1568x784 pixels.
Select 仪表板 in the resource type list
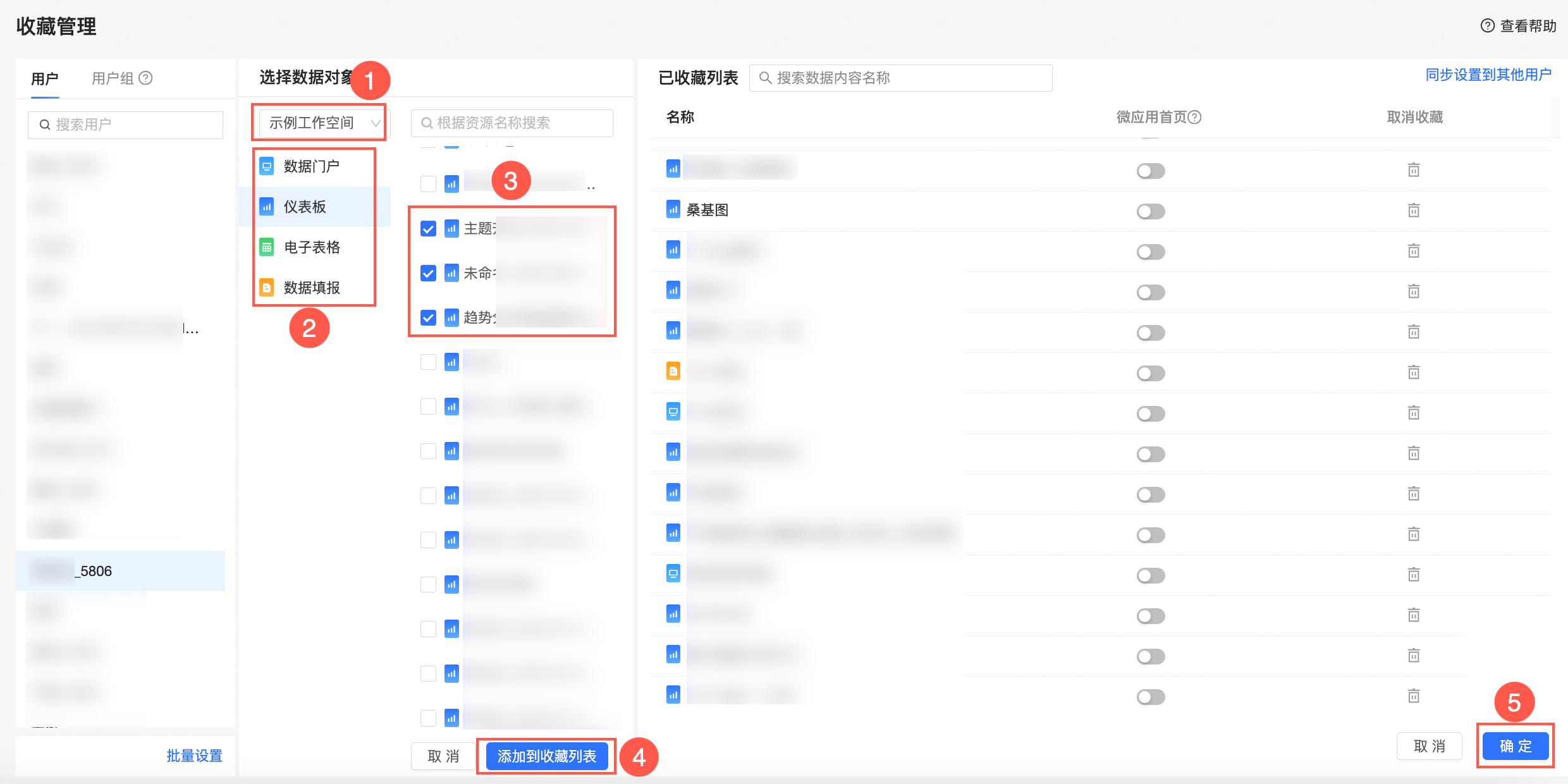point(305,207)
